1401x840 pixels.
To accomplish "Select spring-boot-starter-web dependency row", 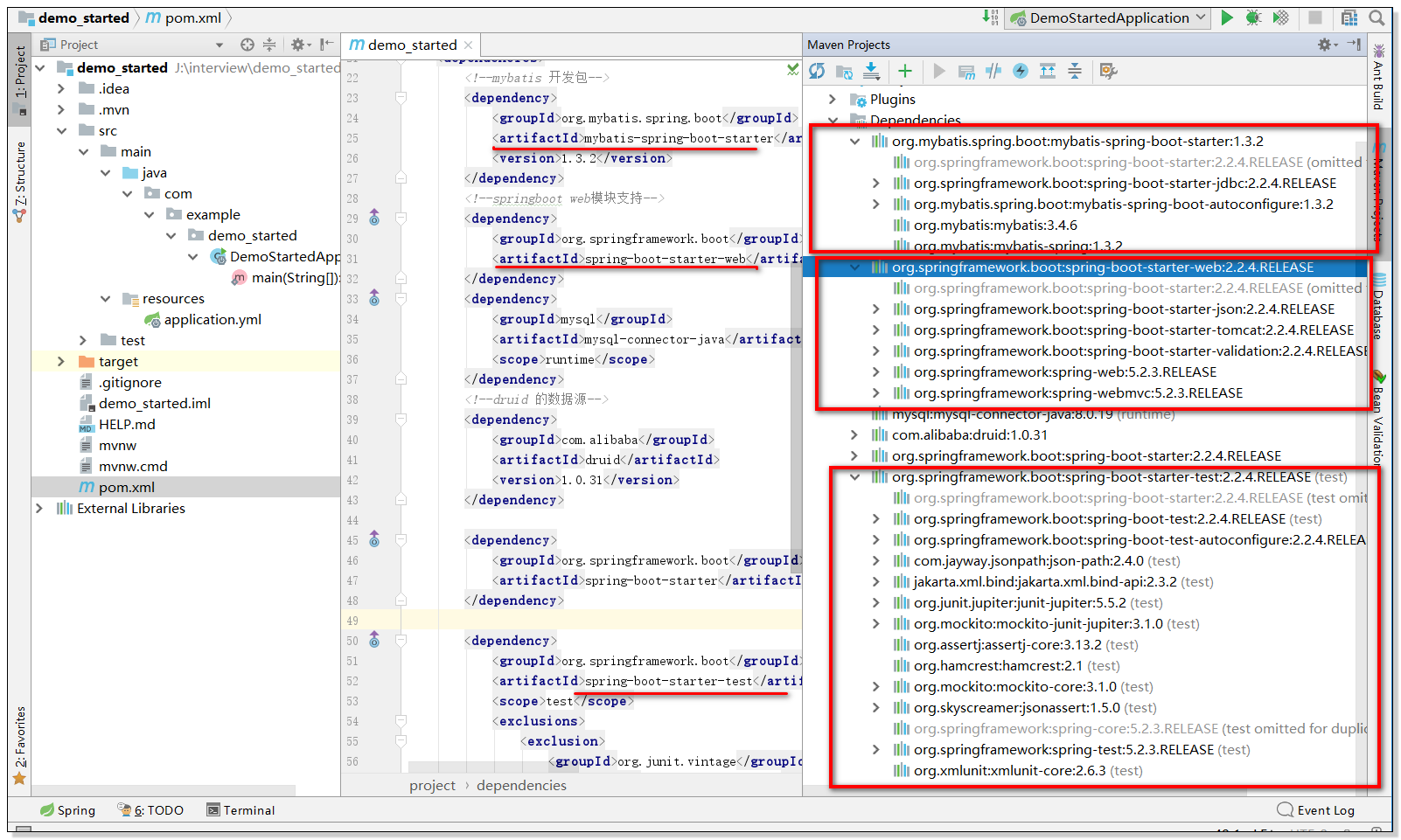I will click(1084, 267).
